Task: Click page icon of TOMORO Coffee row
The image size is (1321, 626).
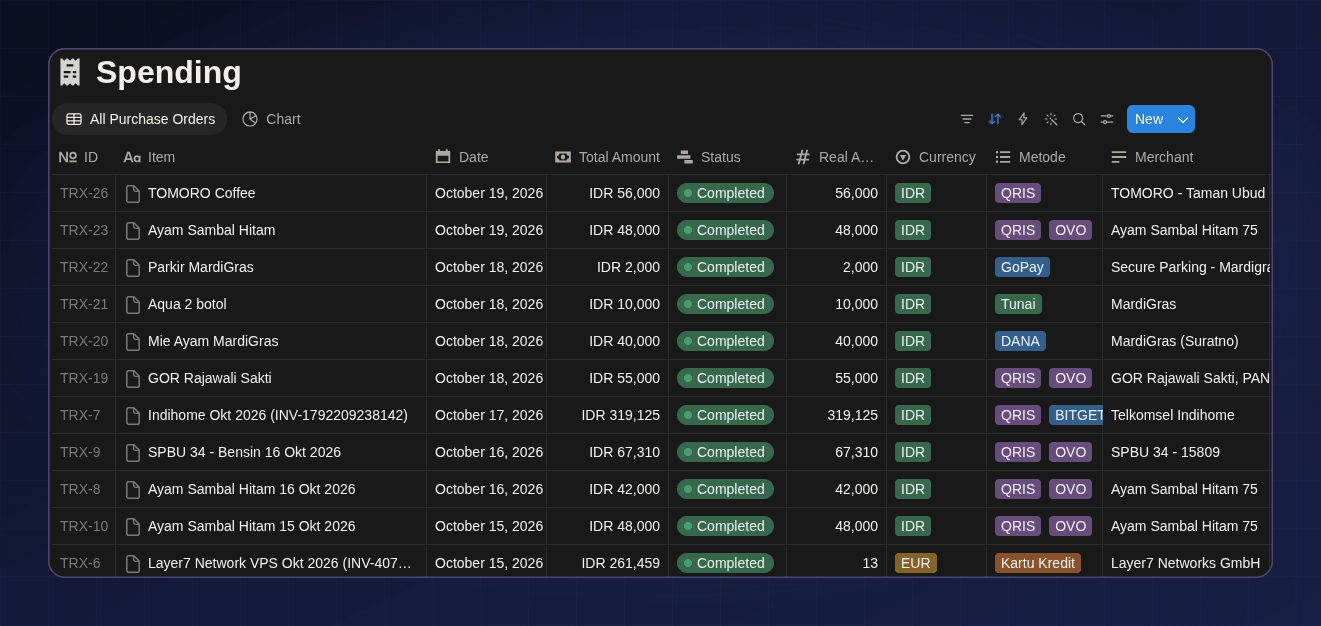Action: pos(133,194)
